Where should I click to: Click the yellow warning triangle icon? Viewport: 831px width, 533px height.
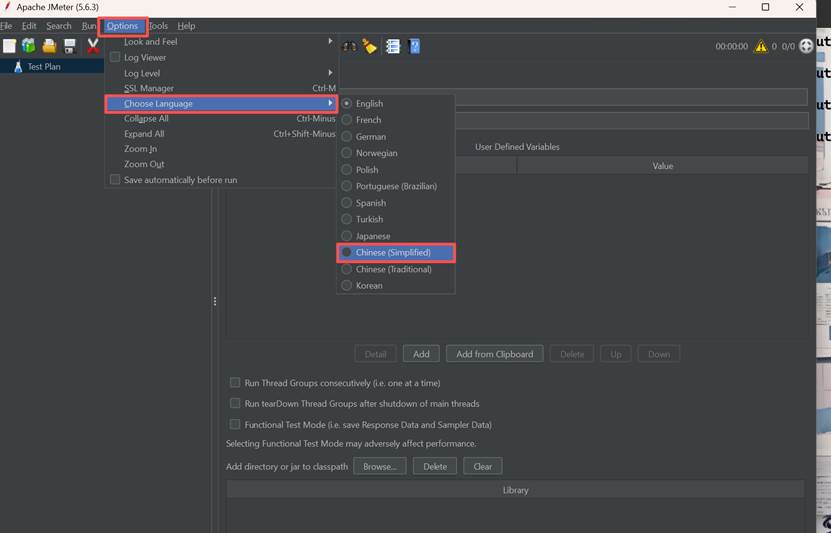pyautogui.click(x=761, y=47)
